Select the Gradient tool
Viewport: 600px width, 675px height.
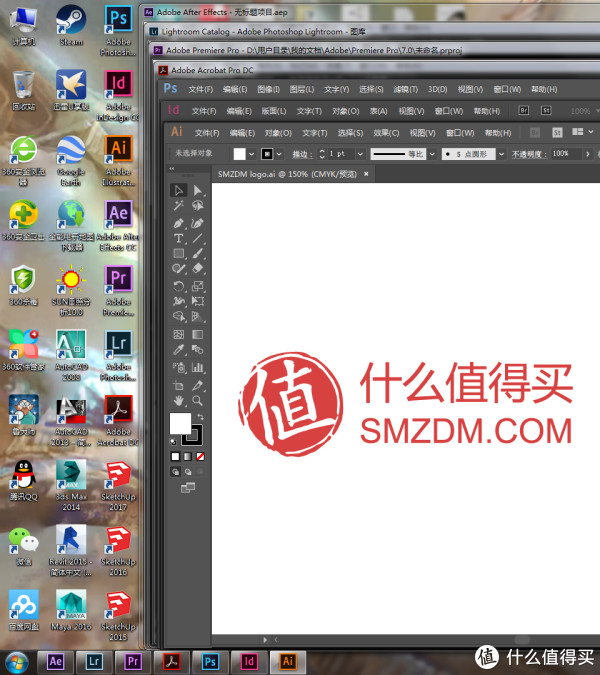197,334
